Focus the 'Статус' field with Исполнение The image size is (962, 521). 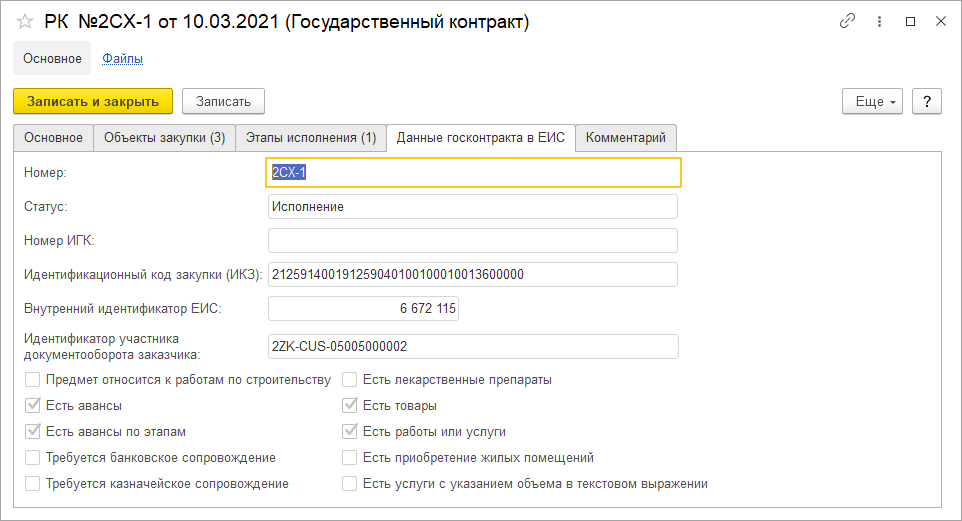[x=472, y=206]
